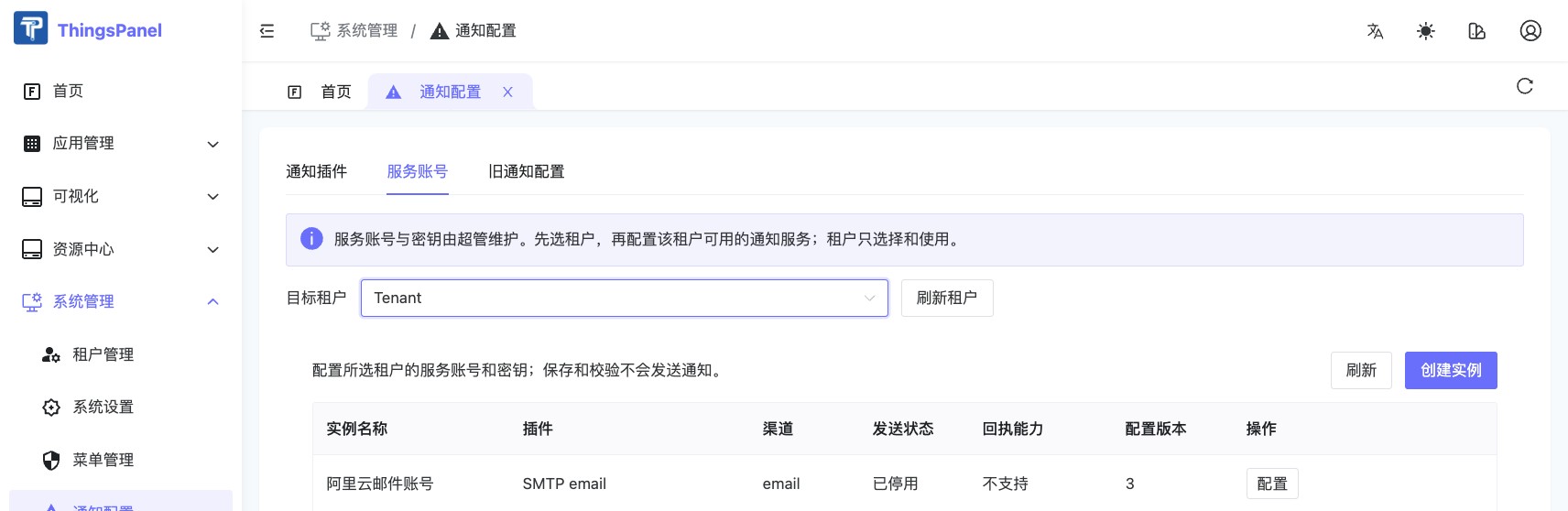
Task: Toggle light/dark theme sun icon
Action: click(x=1426, y=31)
